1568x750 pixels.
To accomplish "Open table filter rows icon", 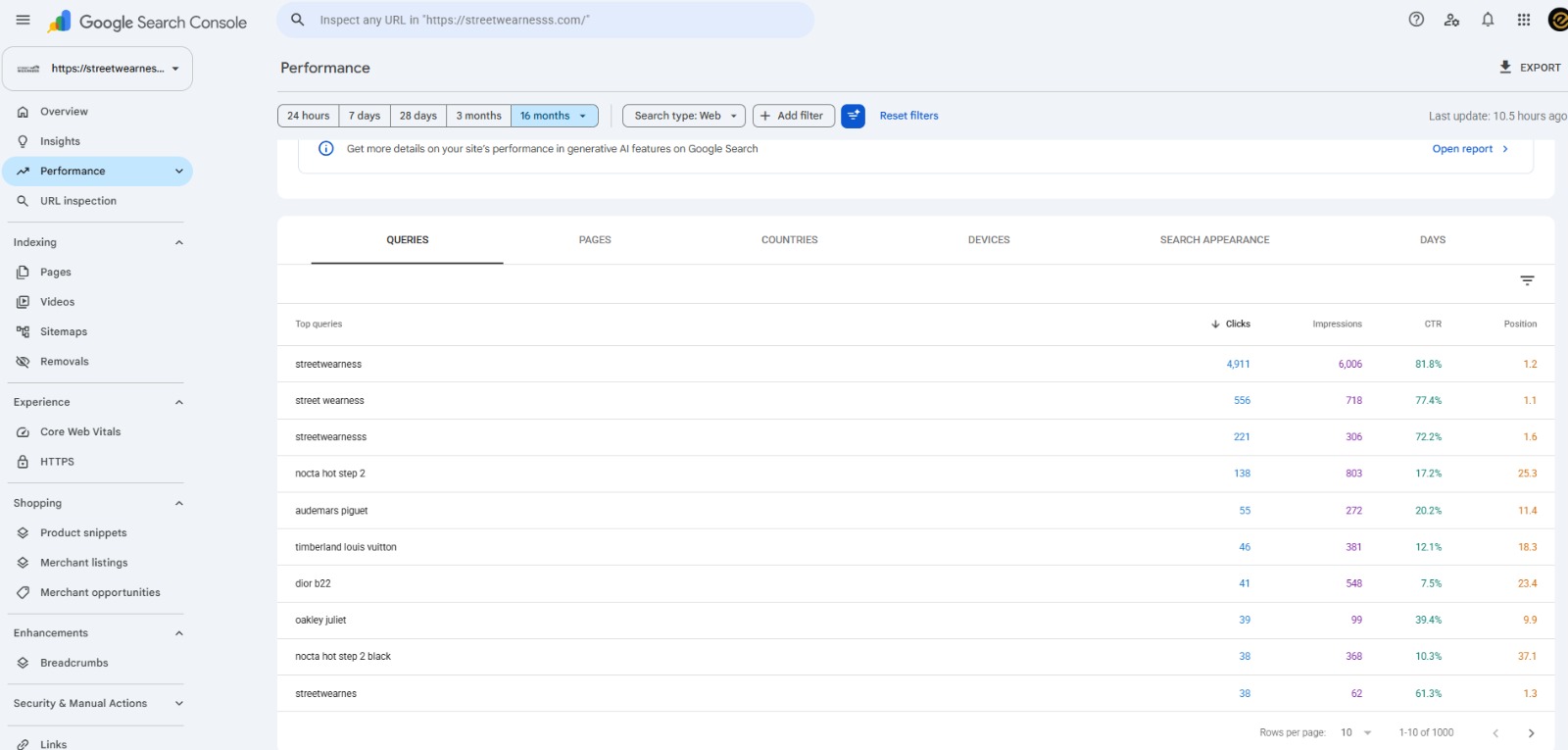I will coord(1527,280).
